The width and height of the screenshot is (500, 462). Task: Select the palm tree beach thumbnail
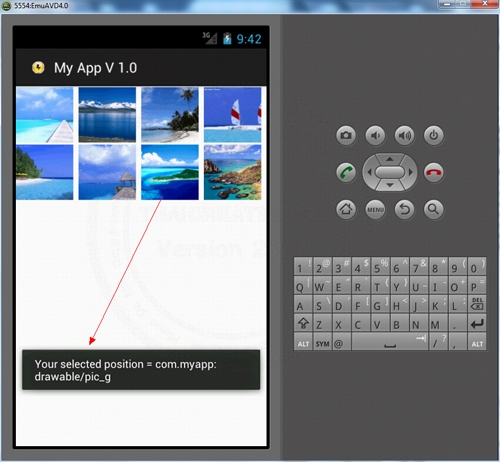(170, 115)
